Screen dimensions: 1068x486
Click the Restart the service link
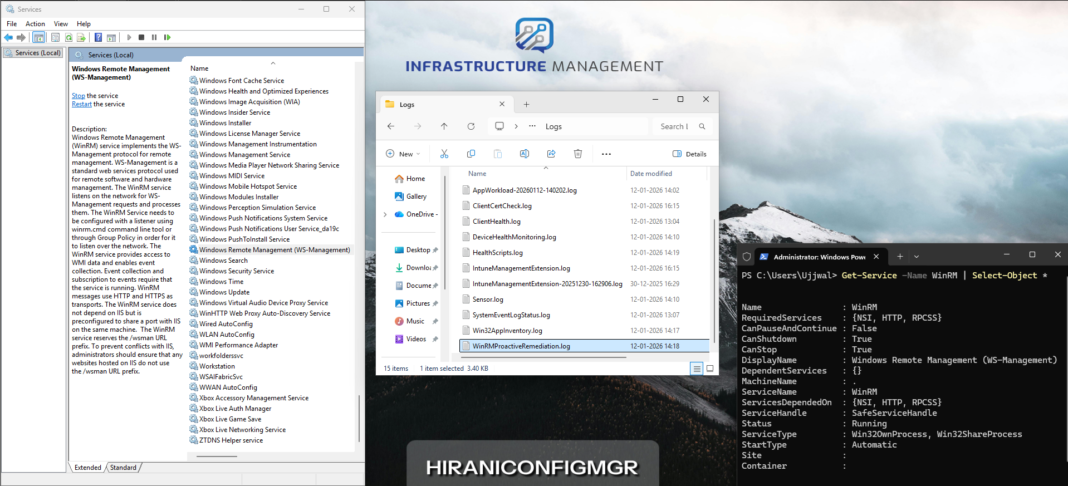[81, 104]
